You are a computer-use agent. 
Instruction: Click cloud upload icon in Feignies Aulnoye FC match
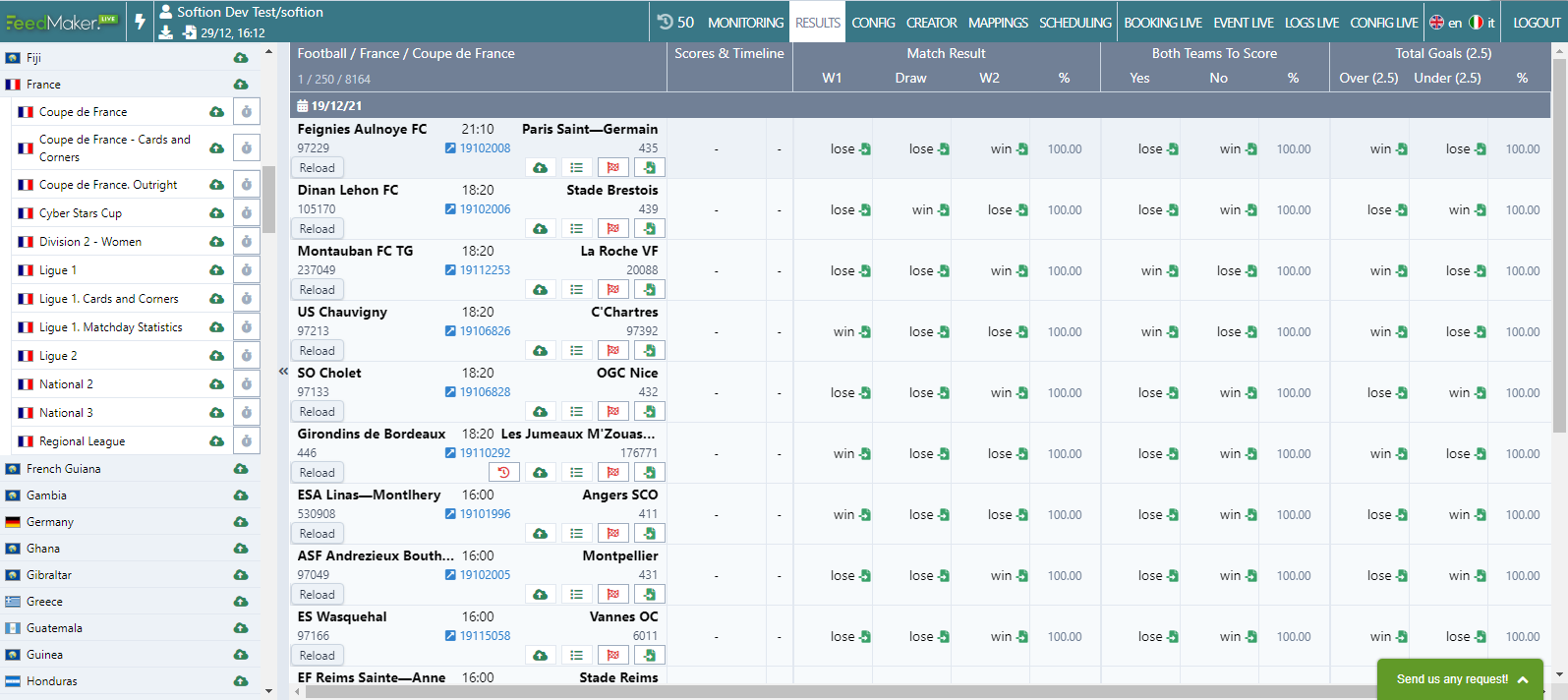pos(540,168)
